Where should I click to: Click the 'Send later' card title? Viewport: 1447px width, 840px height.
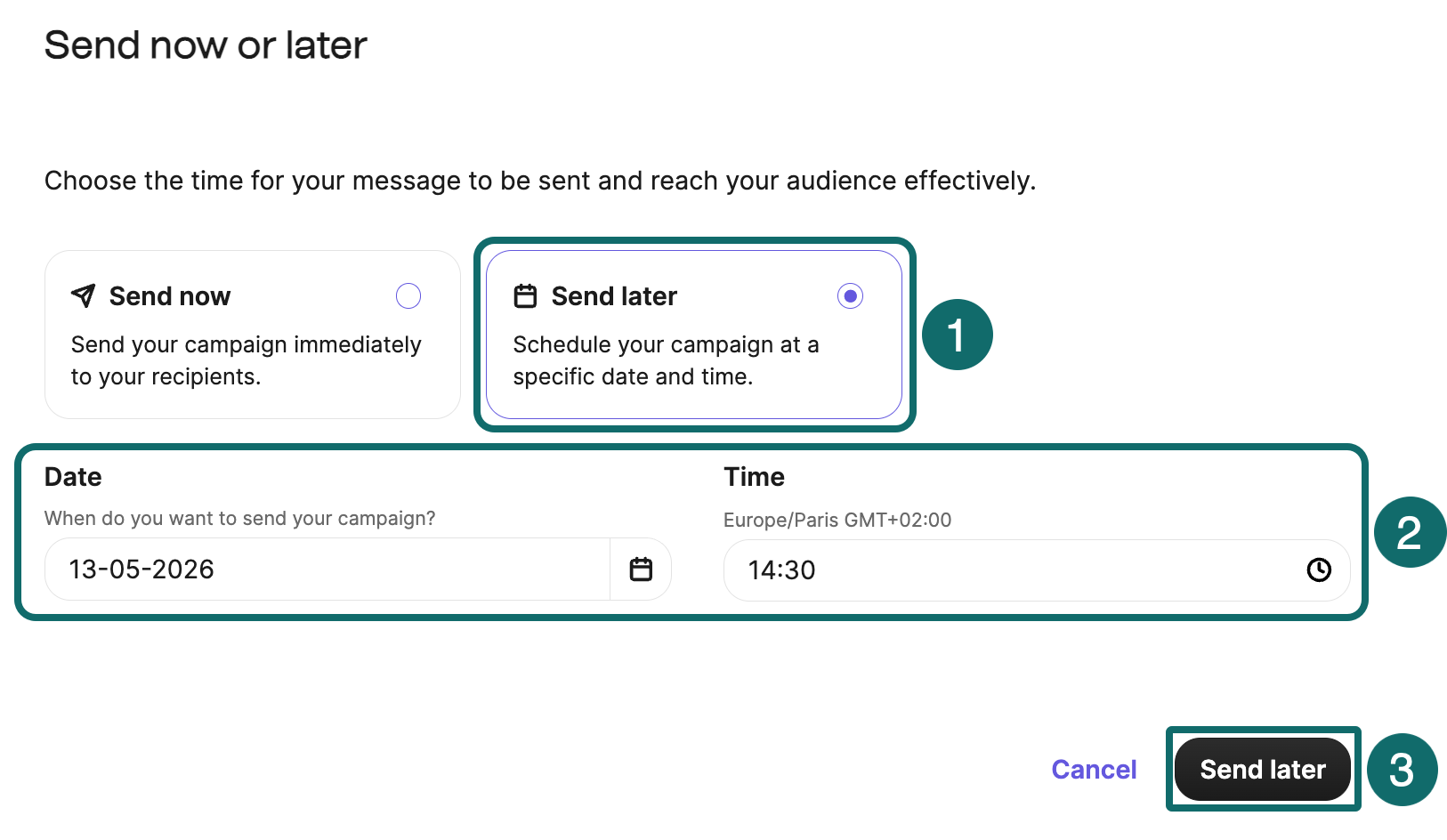(x=614, y=295)
